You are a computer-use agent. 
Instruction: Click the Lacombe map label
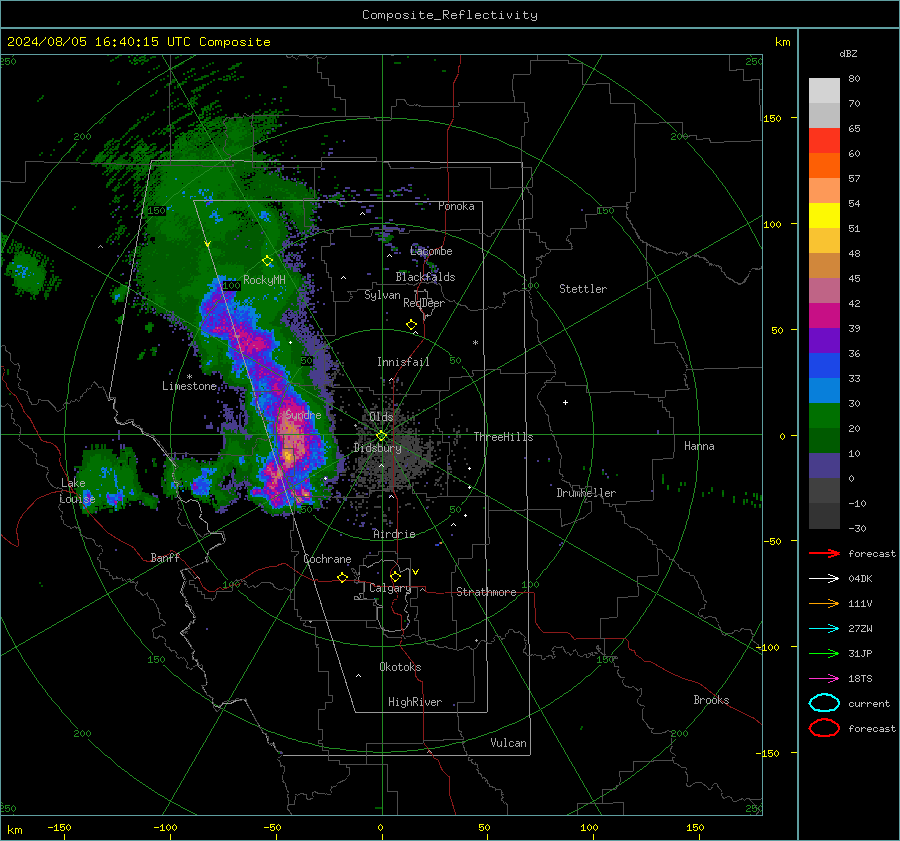coord(431,251)
